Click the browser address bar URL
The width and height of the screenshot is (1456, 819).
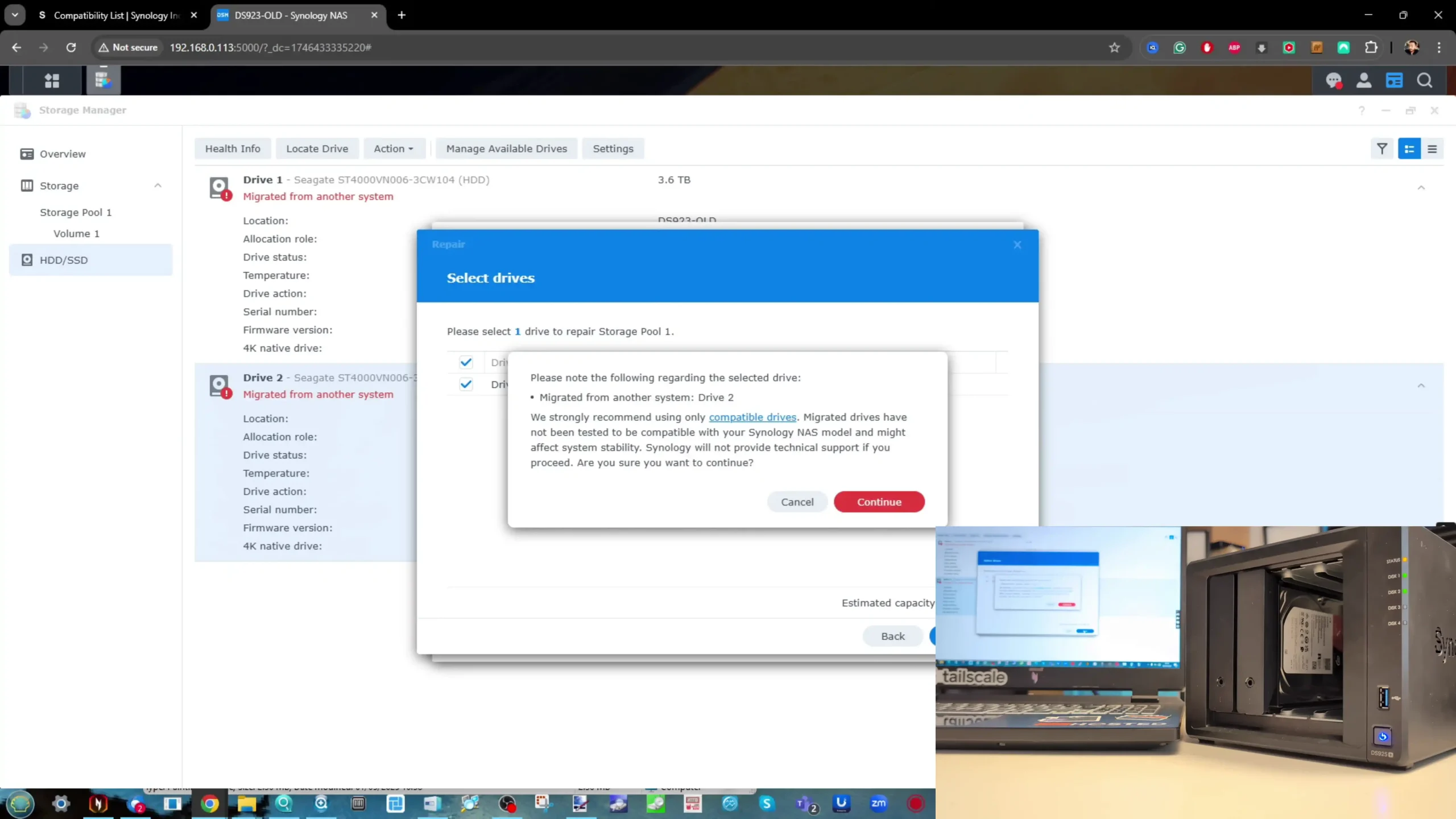tap(270, 48)
